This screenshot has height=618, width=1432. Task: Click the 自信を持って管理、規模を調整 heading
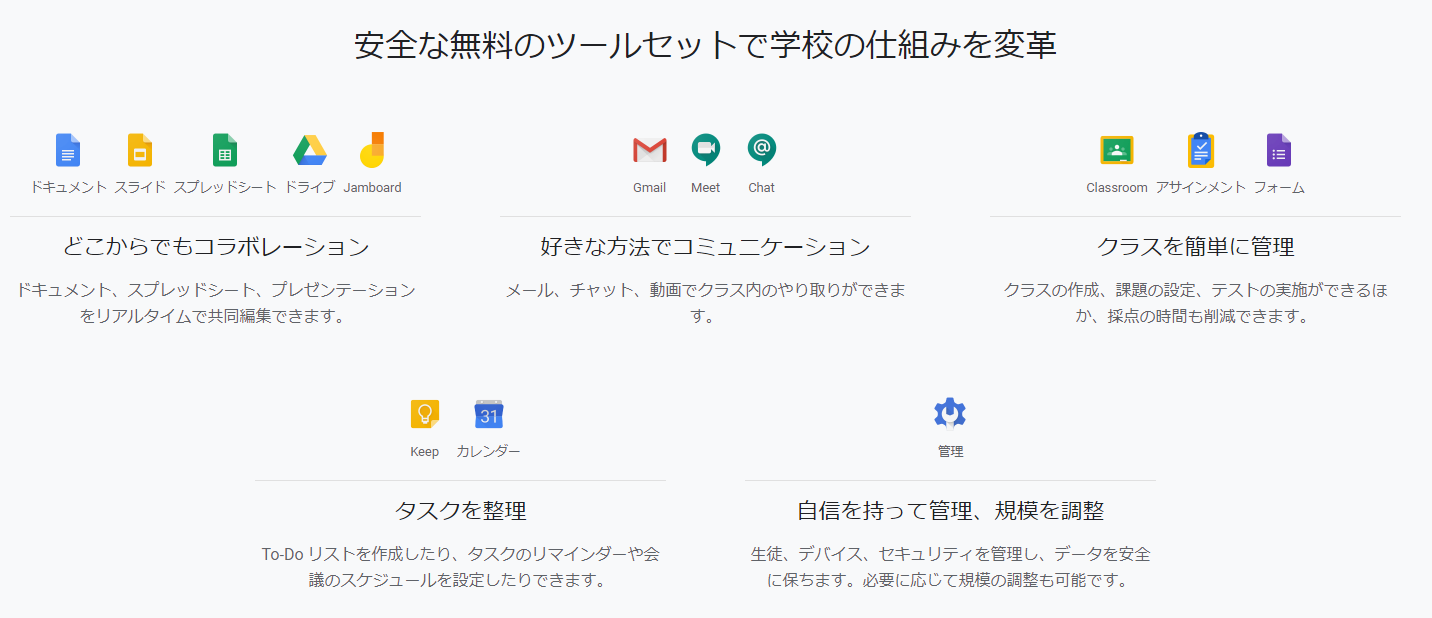[x=950, y=511]
